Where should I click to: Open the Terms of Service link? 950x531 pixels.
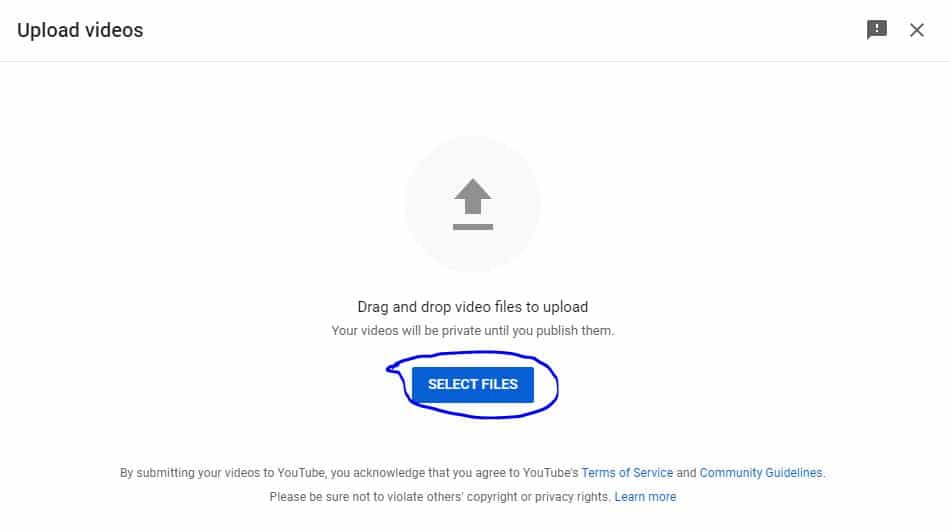coord(627,473)
